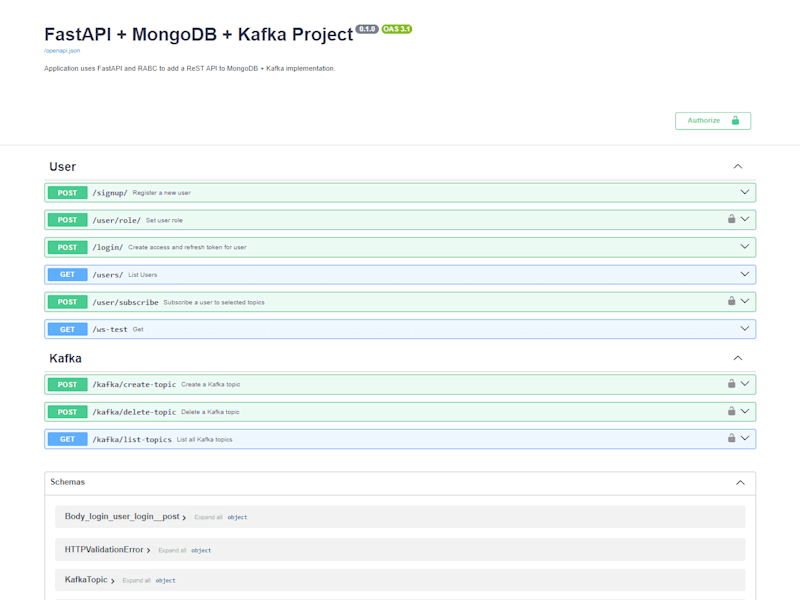Click the /signup/ path text
This screenshot has width=800, height=600.
pyautogui.click(x=110, y=193)
